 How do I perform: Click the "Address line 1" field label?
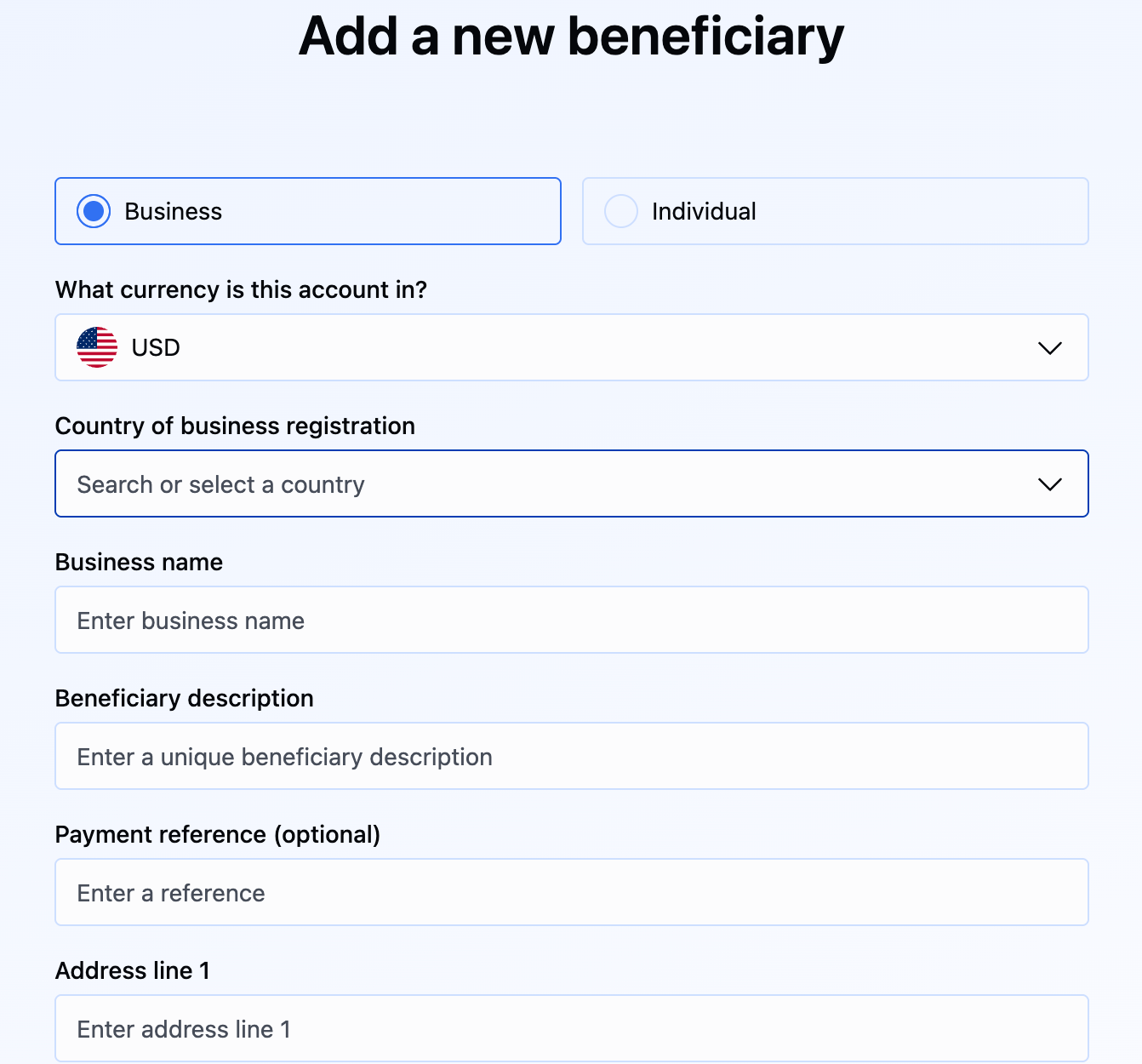pos(132,970)
